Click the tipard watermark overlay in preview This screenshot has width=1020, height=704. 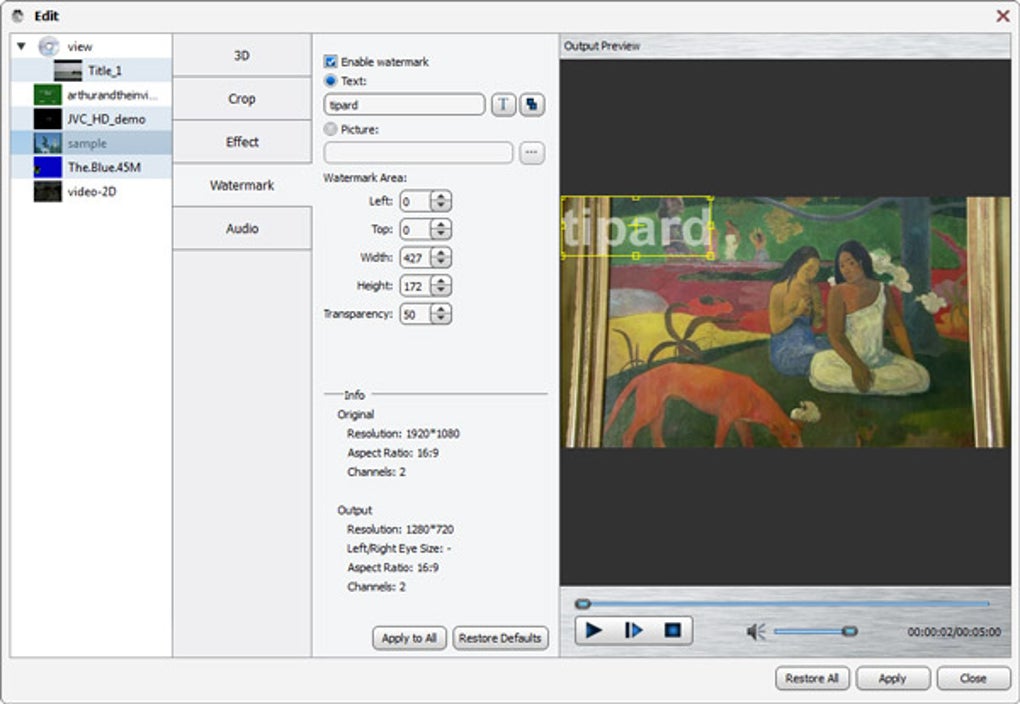coord(636,226)
